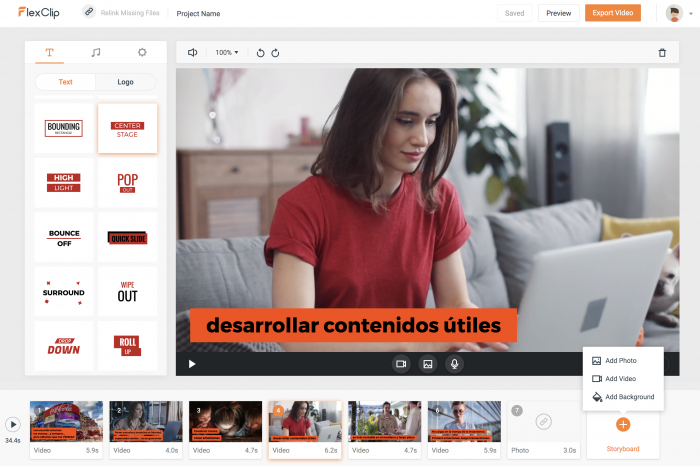This screenshot has height=466, width=700.
Task: Select the orange caption text on canvas
Action: tap(353, 325)
